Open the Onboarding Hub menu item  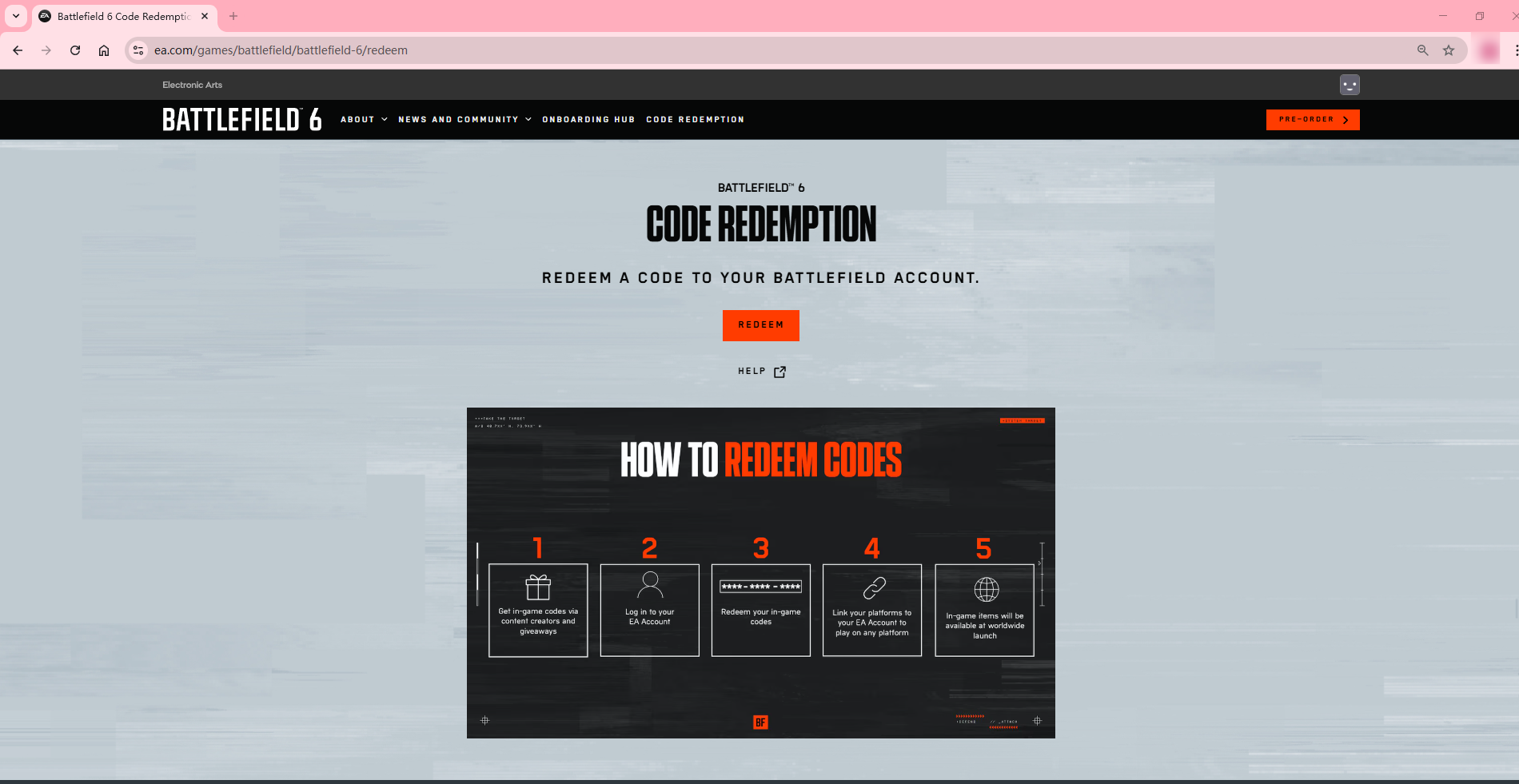(588, 120)
